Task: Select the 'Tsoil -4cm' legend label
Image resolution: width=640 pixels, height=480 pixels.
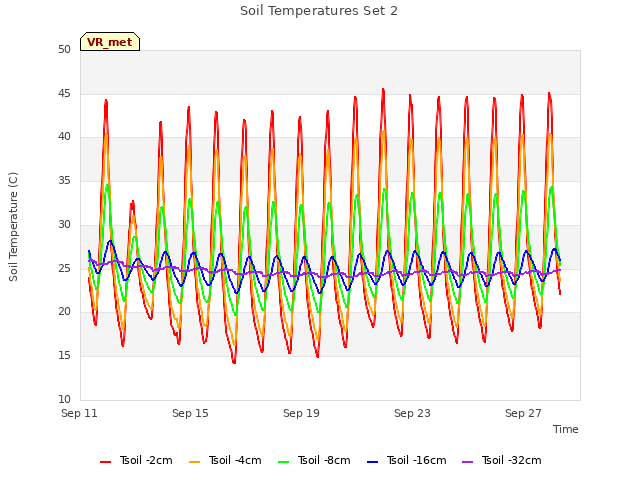Action: click(x=235, y=460)
